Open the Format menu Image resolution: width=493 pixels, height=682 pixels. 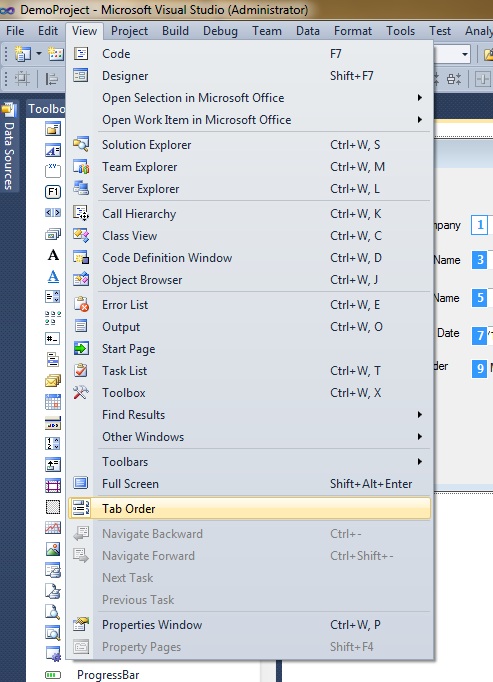click(353, 31)
